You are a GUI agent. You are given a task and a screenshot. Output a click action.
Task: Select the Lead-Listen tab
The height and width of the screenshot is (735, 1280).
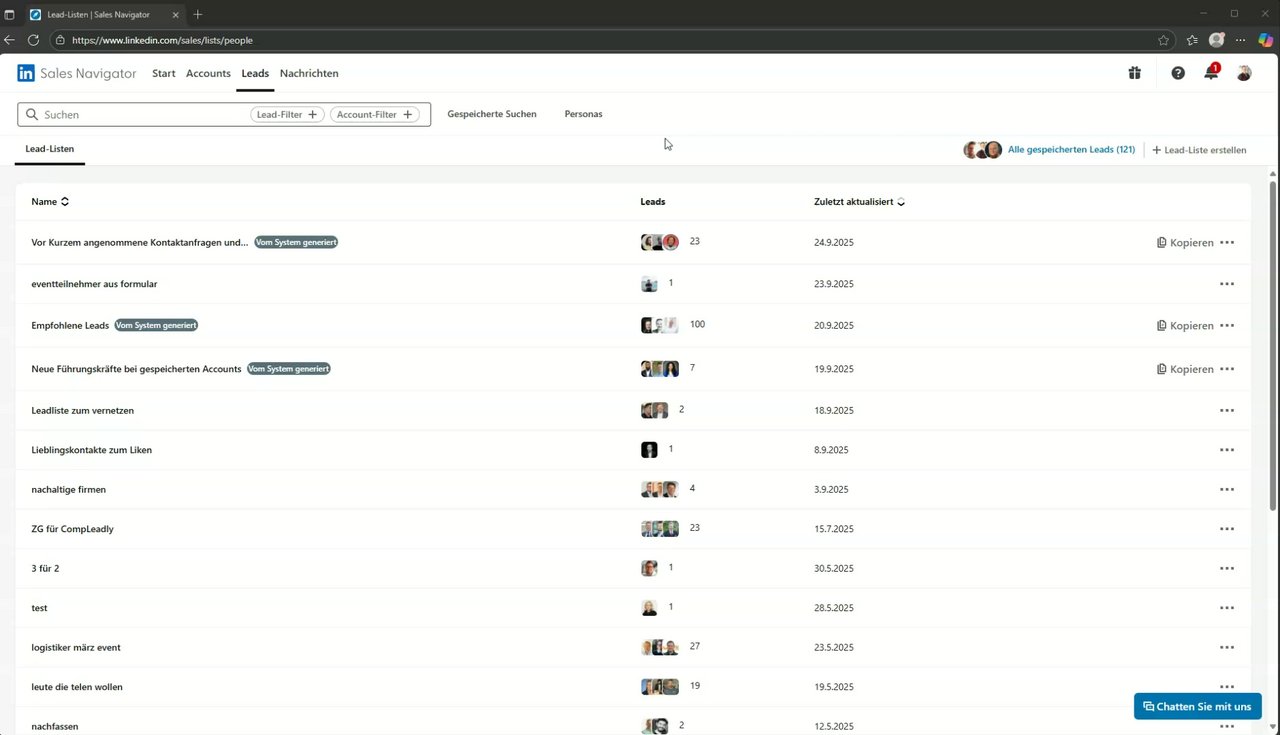coord(50,149)
